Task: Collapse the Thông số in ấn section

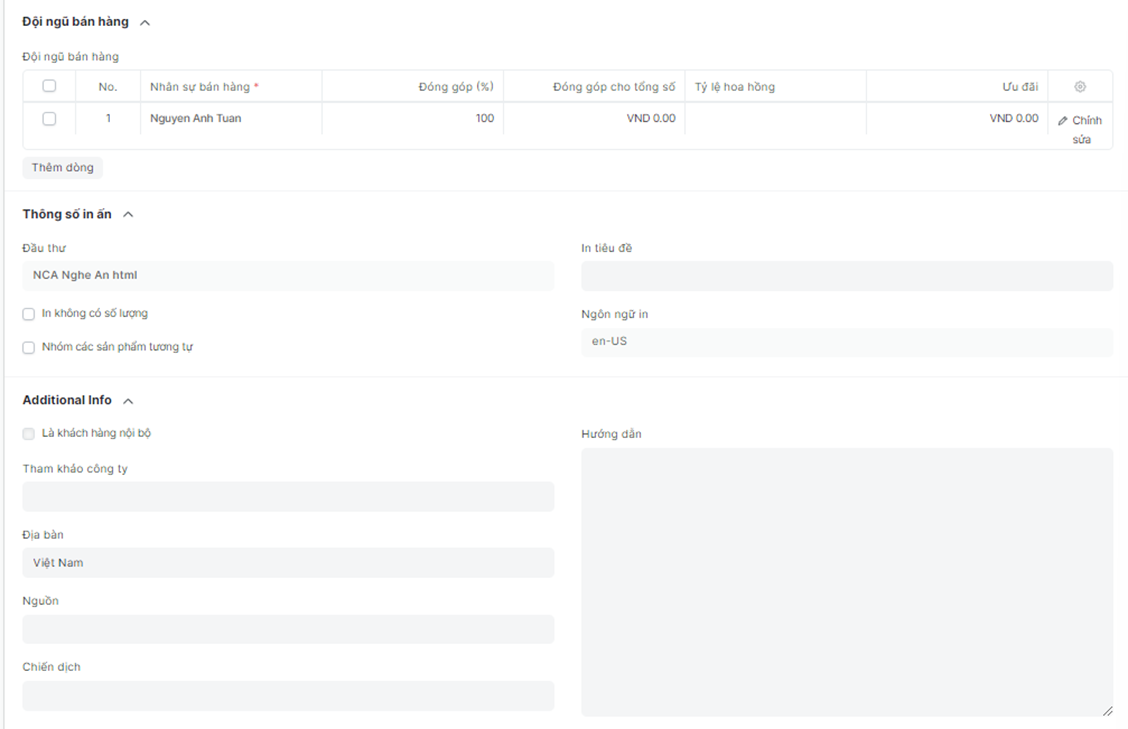Action: coord(128,214)
